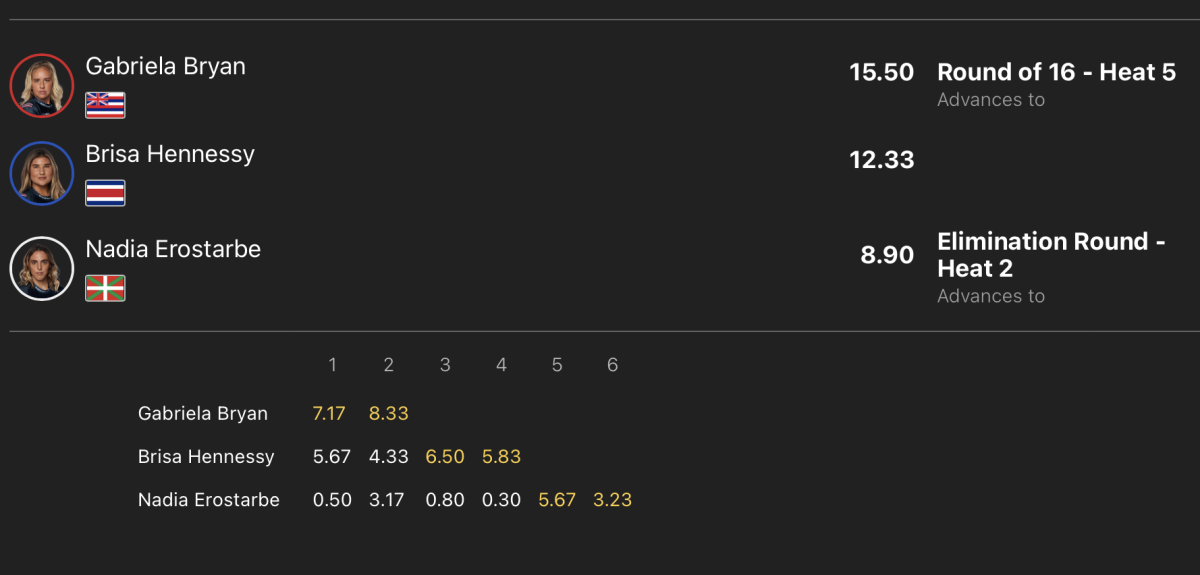Open Gabriela Bryan's profile photo
Image resolution: width=1200 pixels, height=575 pixels.
click(42, 85)
